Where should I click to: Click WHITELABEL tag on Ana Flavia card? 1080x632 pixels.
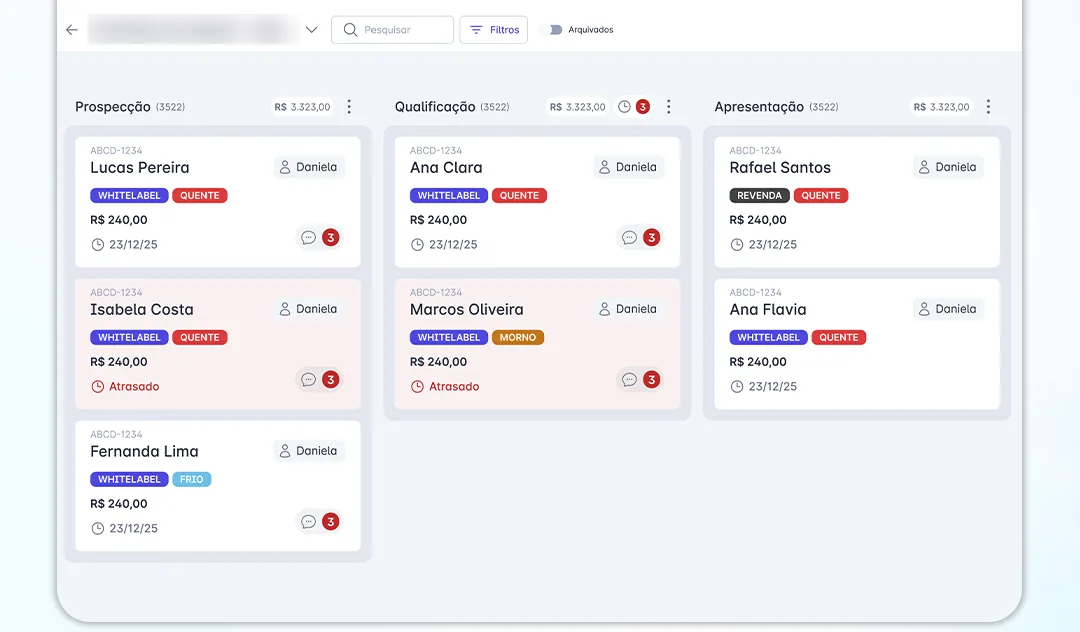[768, 337]
